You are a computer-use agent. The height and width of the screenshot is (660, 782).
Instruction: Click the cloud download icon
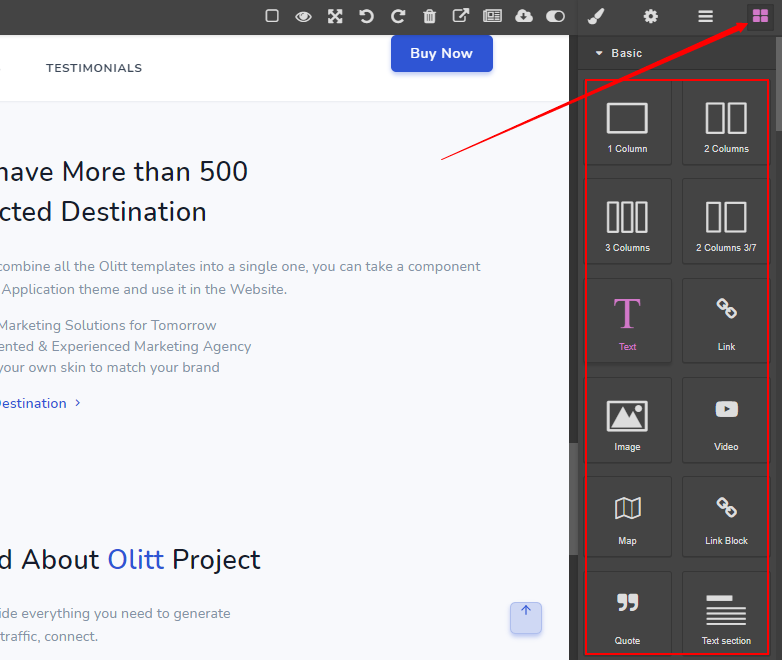[524, 16]
